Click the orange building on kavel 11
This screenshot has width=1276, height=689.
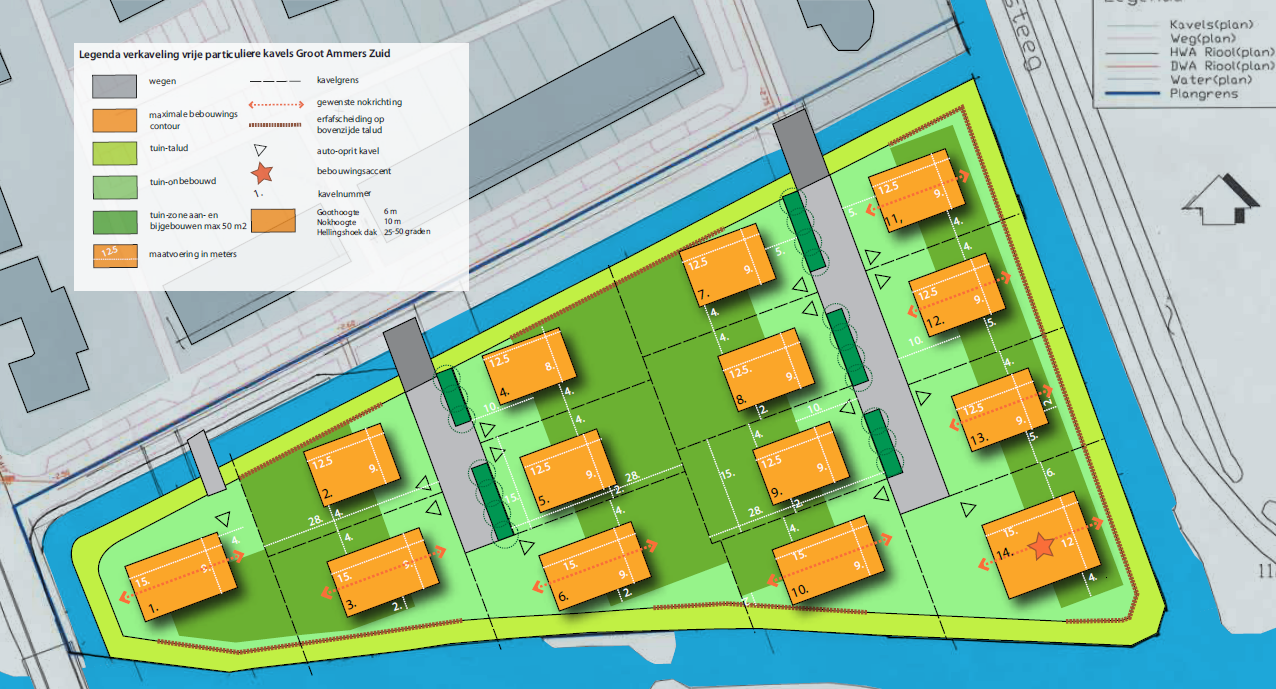coord(919,190)
